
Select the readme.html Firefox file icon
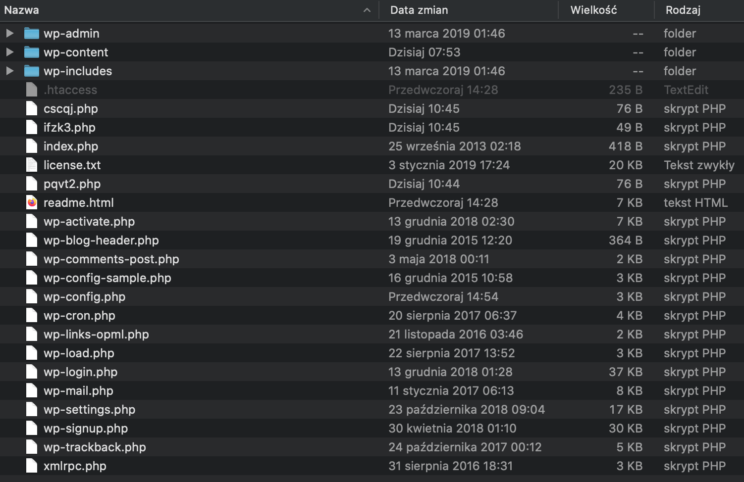[31, 203]
